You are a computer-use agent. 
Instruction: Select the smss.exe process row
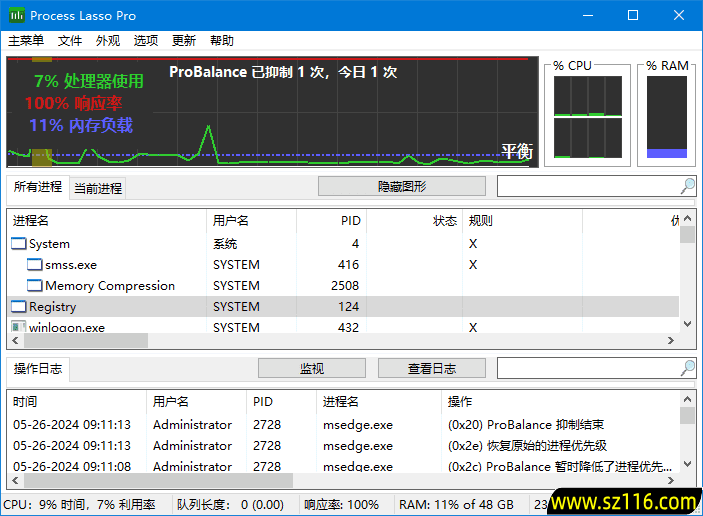(343, 265)
